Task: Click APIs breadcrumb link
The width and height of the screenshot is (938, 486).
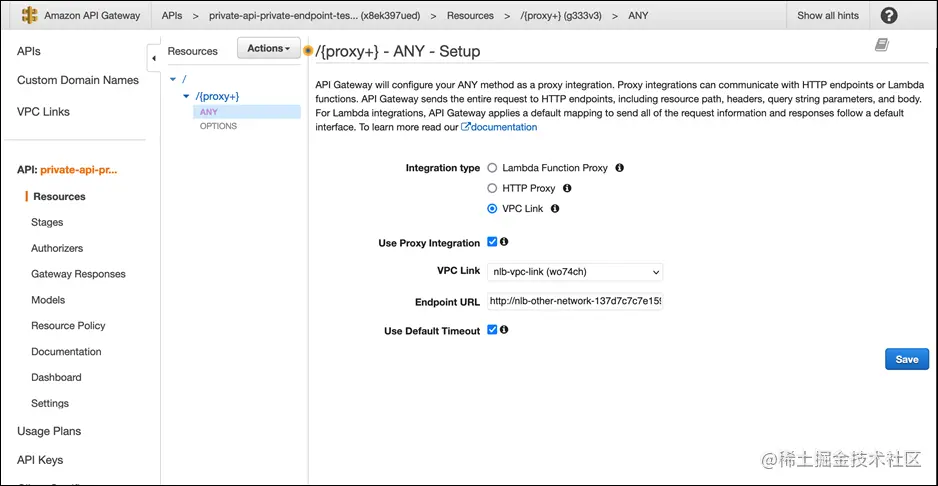Action: coord(172,16)
